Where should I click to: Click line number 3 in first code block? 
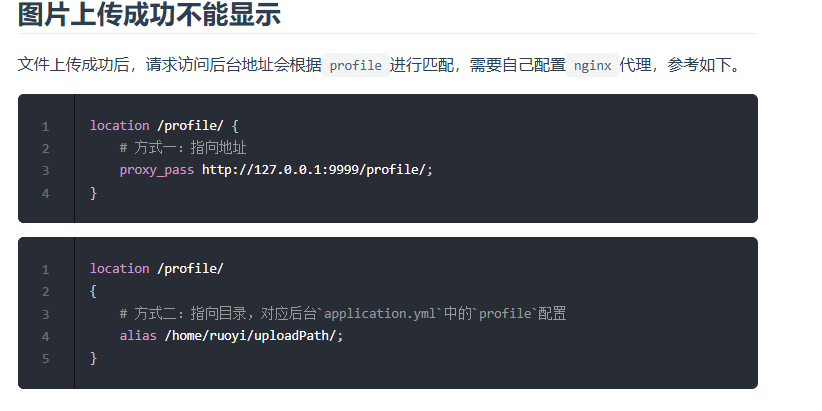pos(46,171)
